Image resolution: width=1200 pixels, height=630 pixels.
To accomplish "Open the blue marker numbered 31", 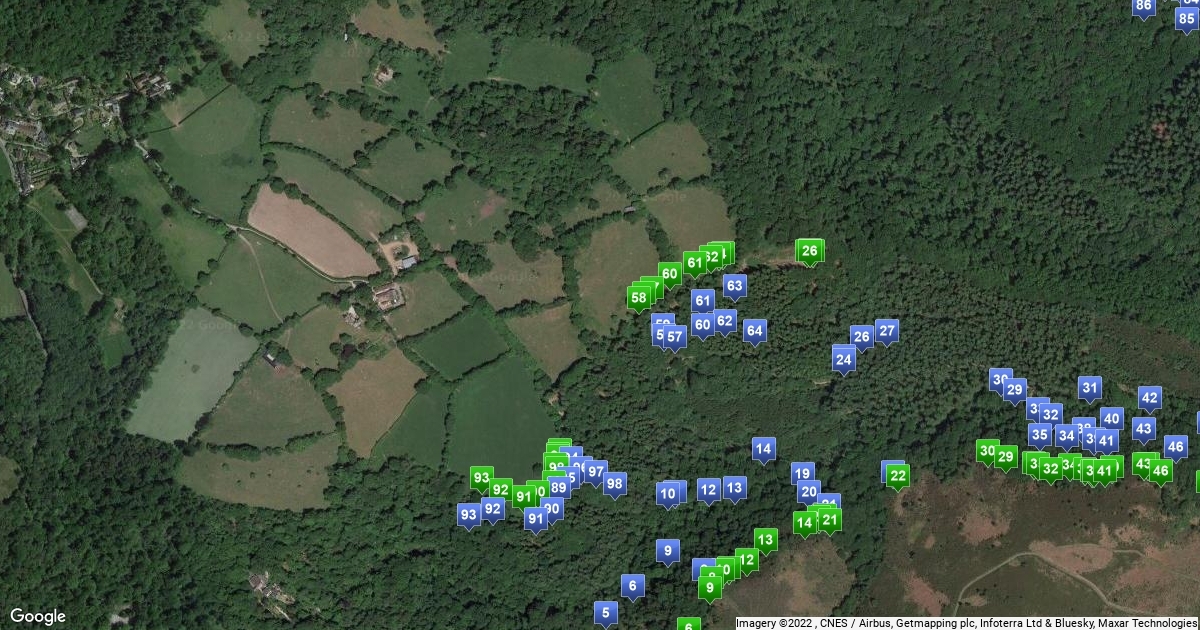I will coord(1090,389).
